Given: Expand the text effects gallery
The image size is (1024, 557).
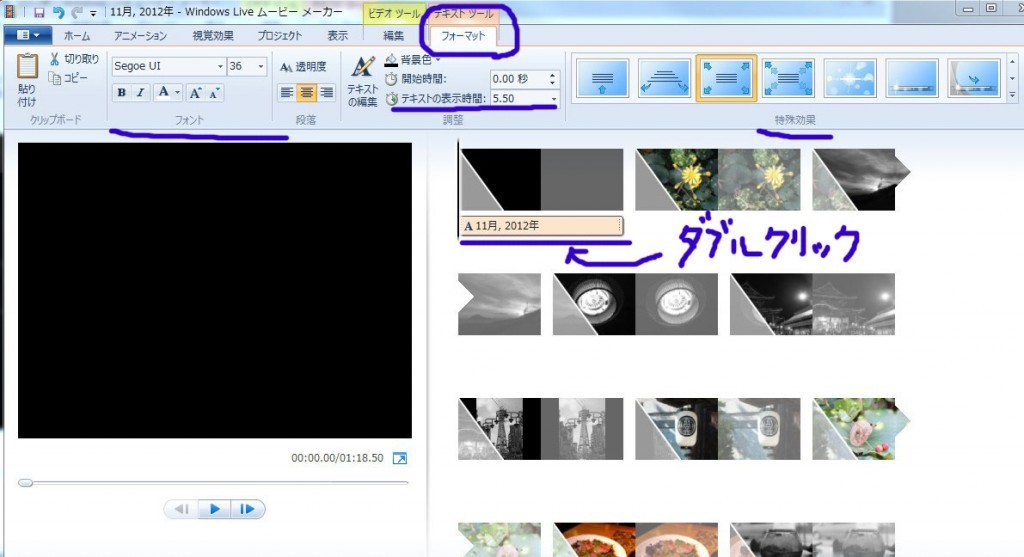Looking at the screenshot, I should click(x=1012, y=95).
